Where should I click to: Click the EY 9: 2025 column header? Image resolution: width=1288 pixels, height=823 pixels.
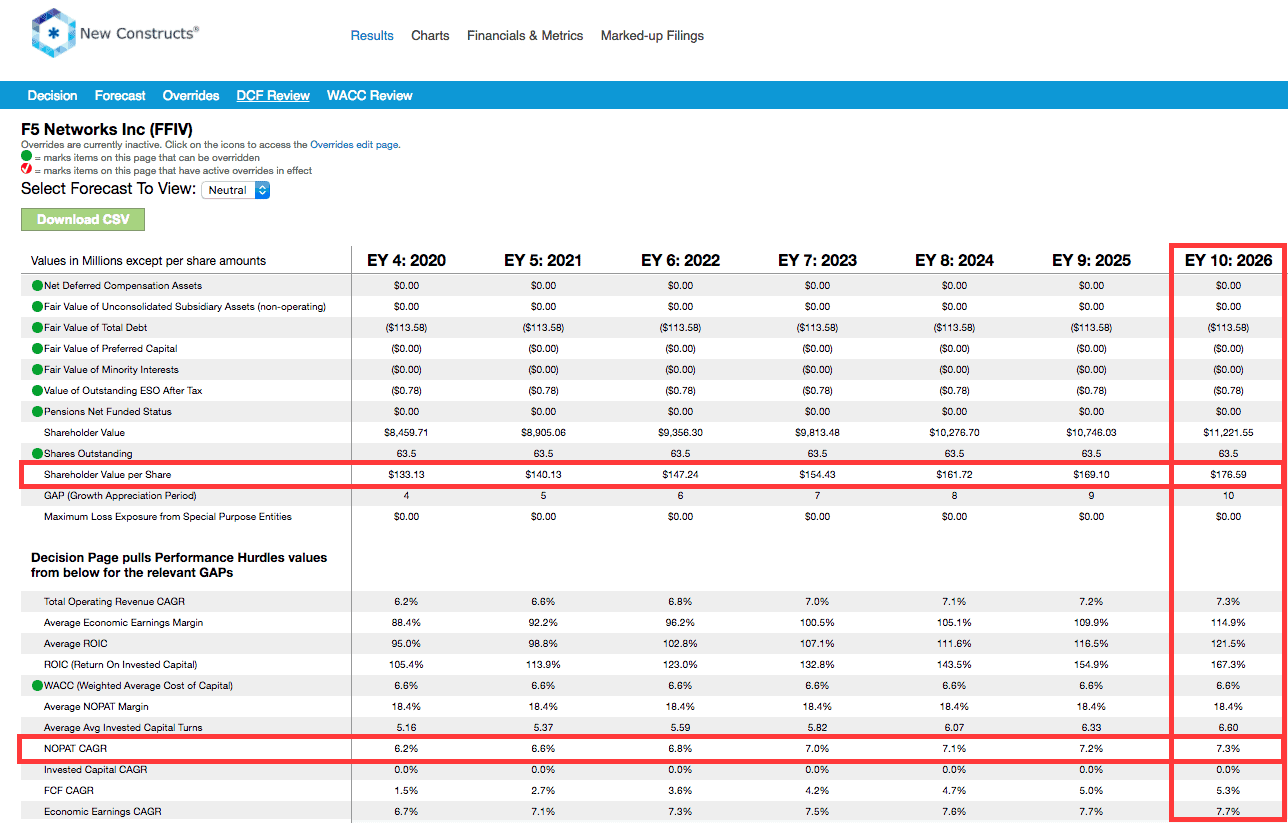[x=1091, y=260]
